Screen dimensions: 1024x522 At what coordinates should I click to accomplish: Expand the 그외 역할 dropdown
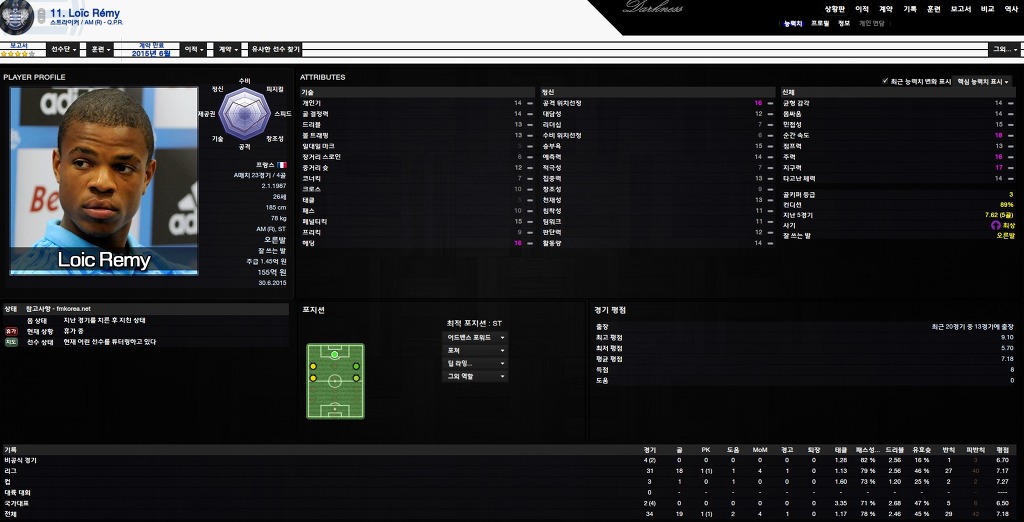475,376
